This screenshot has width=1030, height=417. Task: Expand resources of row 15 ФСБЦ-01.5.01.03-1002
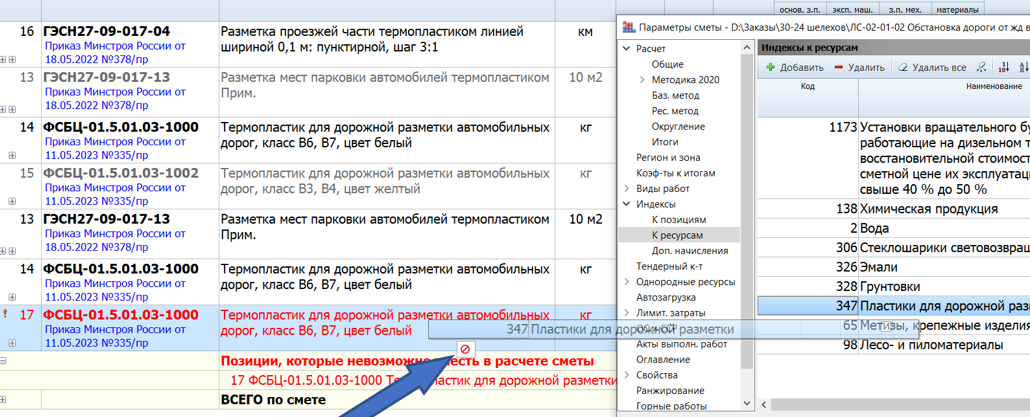pyautogui.click(x=12, y=202)
